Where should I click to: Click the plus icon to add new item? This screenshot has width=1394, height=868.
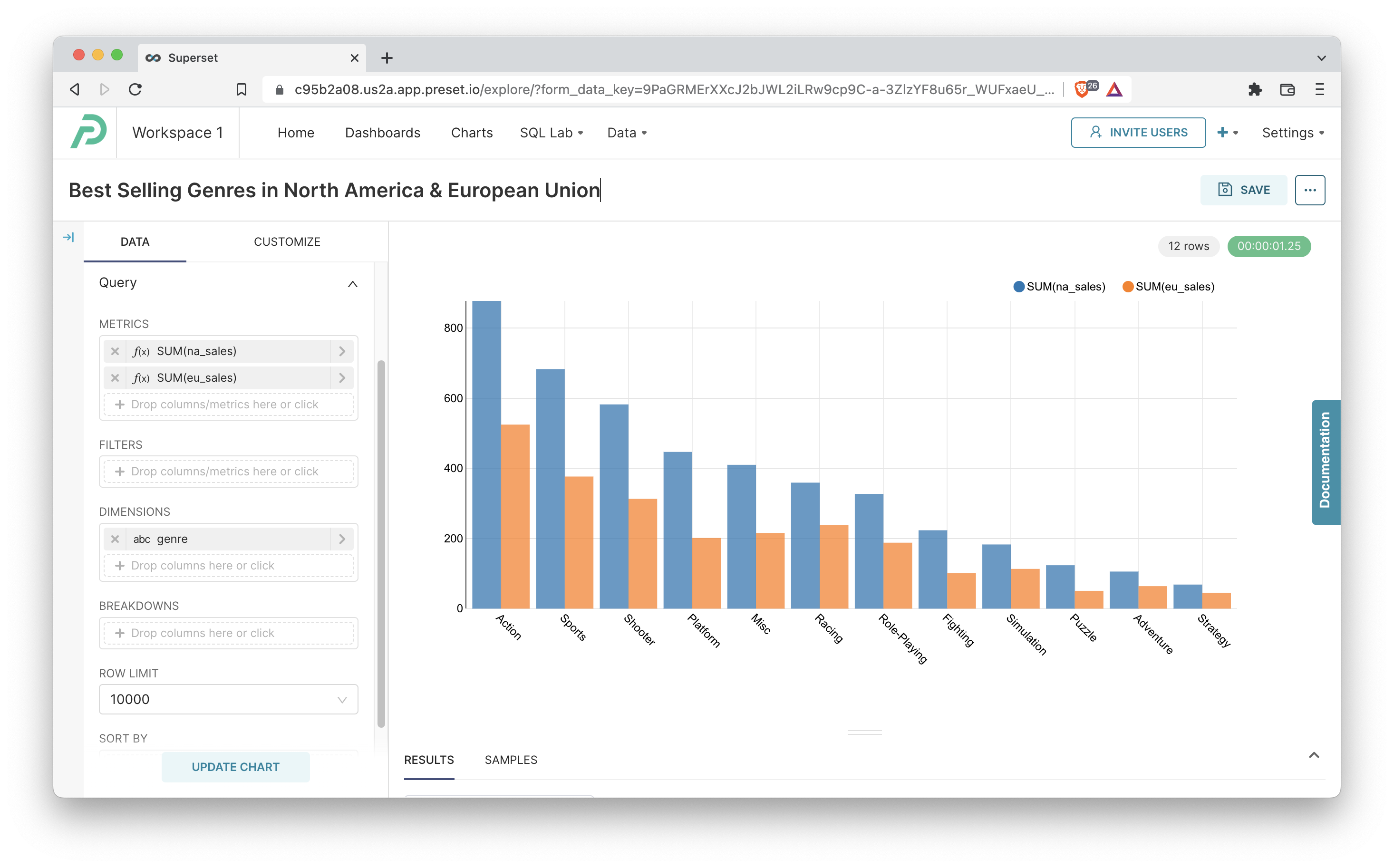coord(1223,132)
